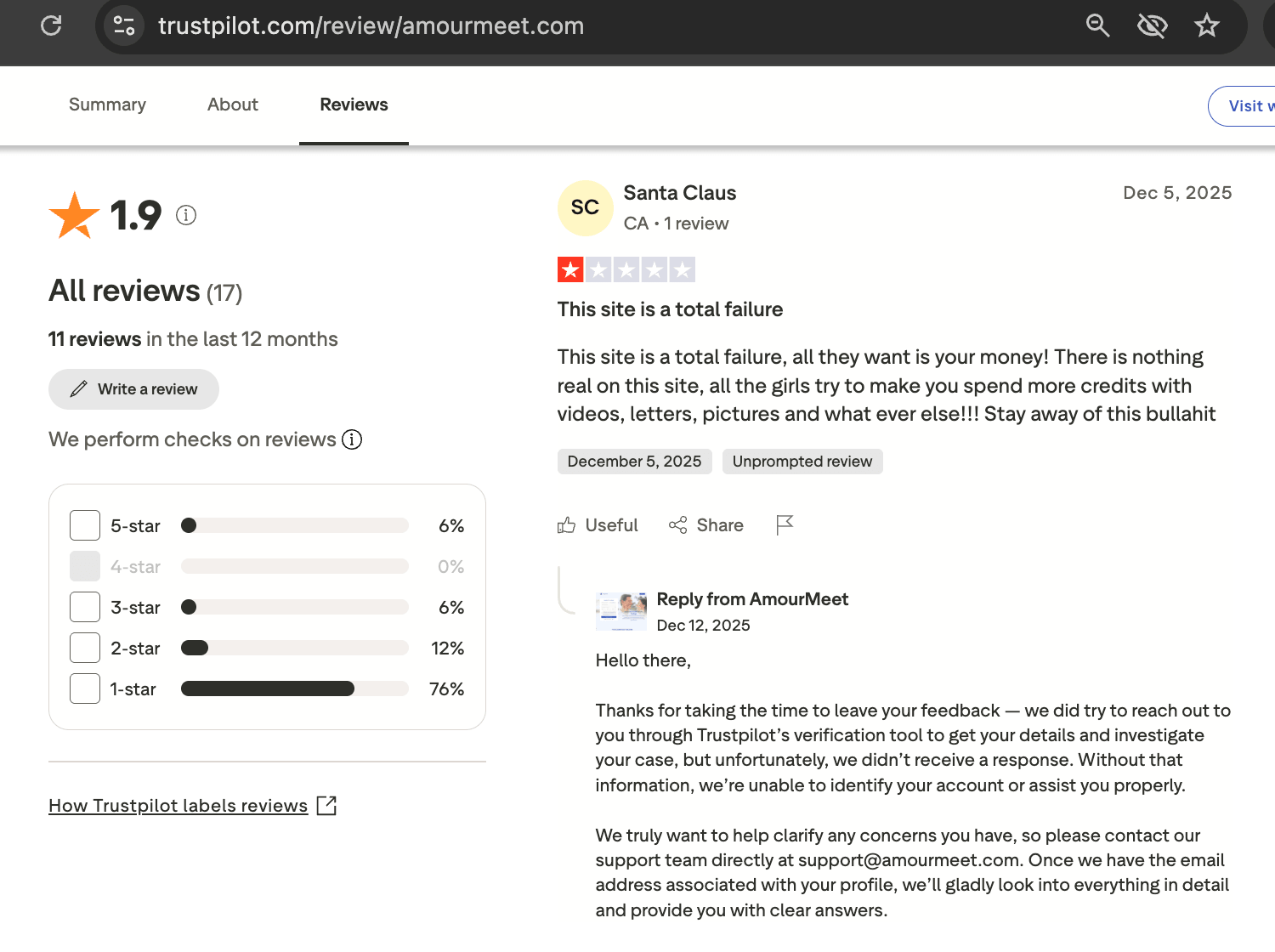The image size is (1275, 952).
Task: Reload the page with the refresh icon
Action: click(52, 25)
